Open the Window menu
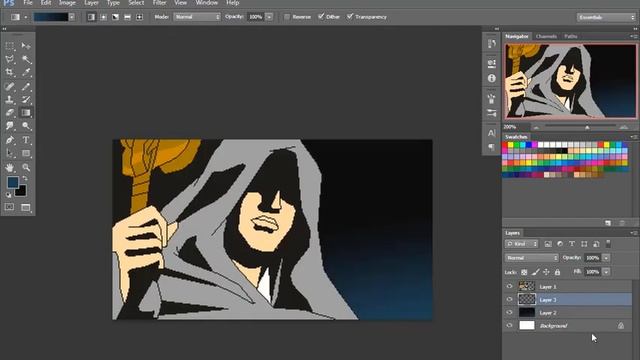 click(207, 3)
